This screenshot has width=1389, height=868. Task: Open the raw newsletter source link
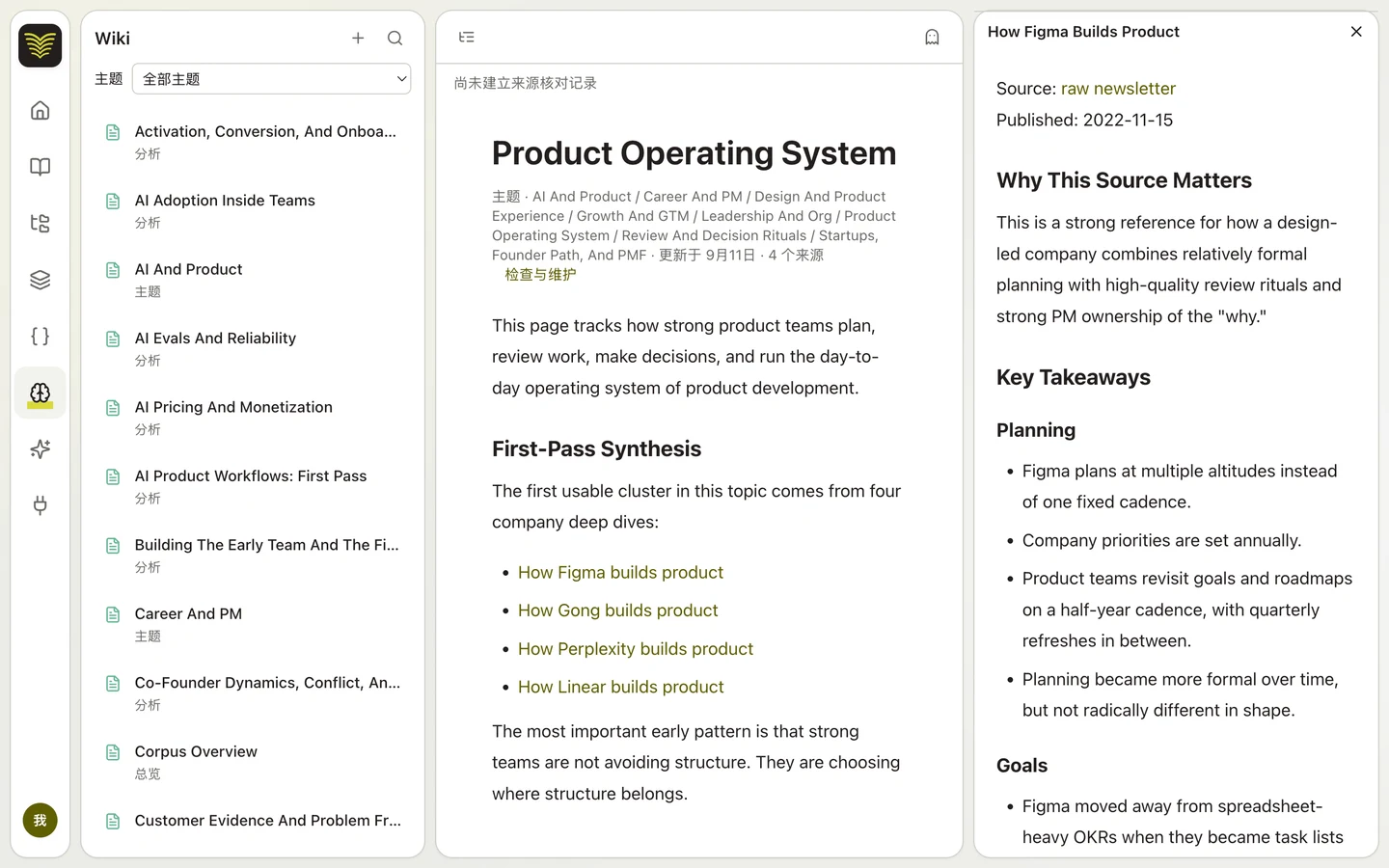coord(1118,89)
